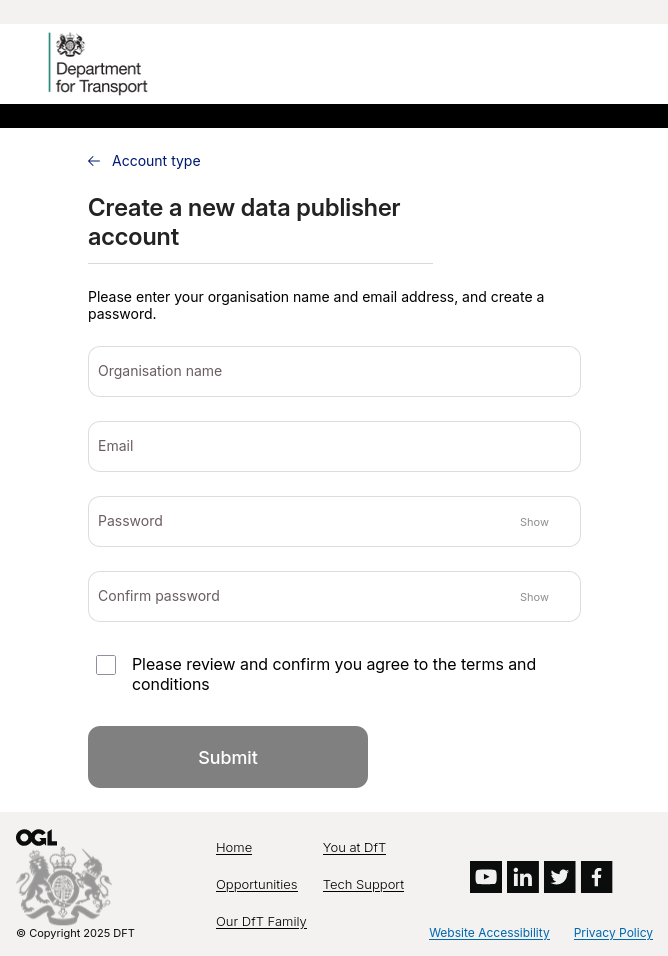
Task: Click the Department for Transport crest logo
Action: 98,63
